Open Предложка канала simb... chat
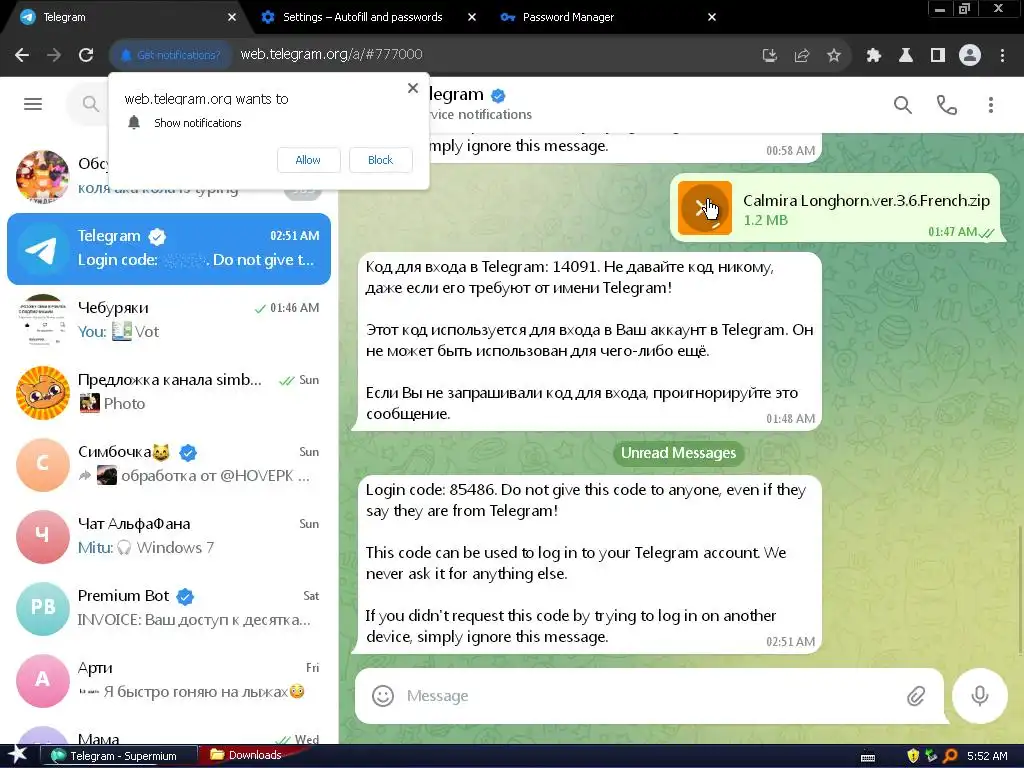 [x=168, y=392]
